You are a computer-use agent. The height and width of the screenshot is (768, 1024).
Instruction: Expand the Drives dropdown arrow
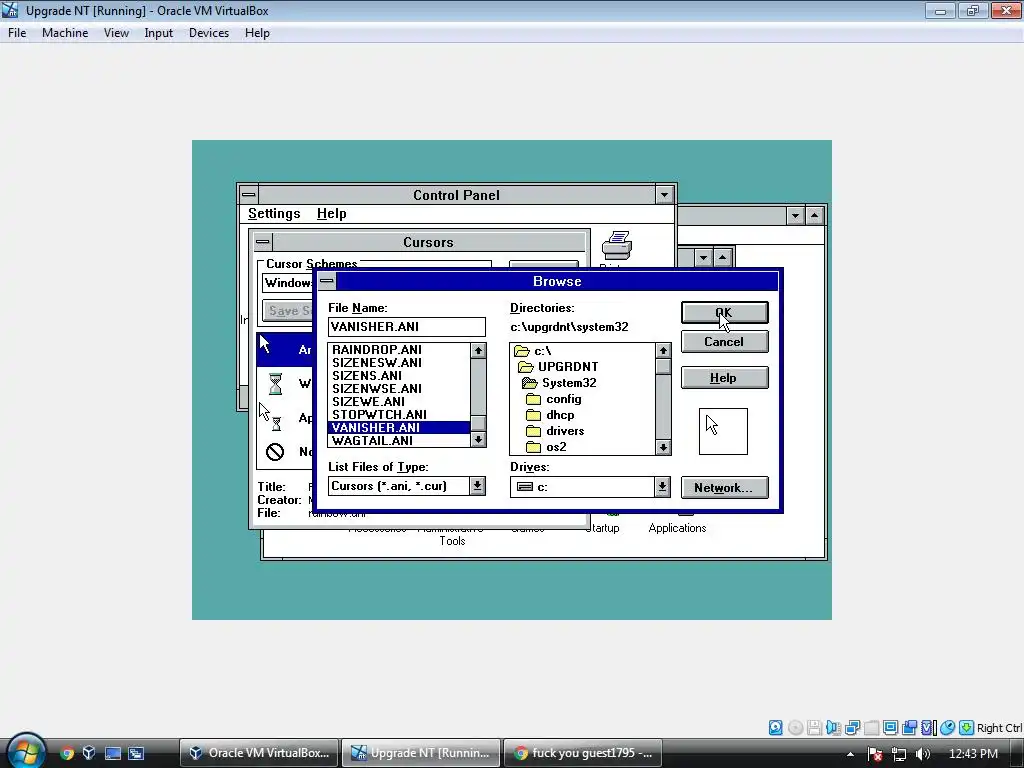coord(662,487)
